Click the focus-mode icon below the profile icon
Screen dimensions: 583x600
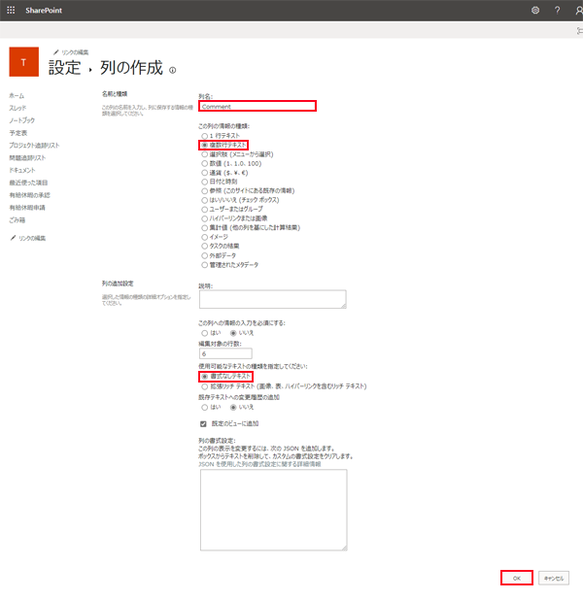click(579, 31)
